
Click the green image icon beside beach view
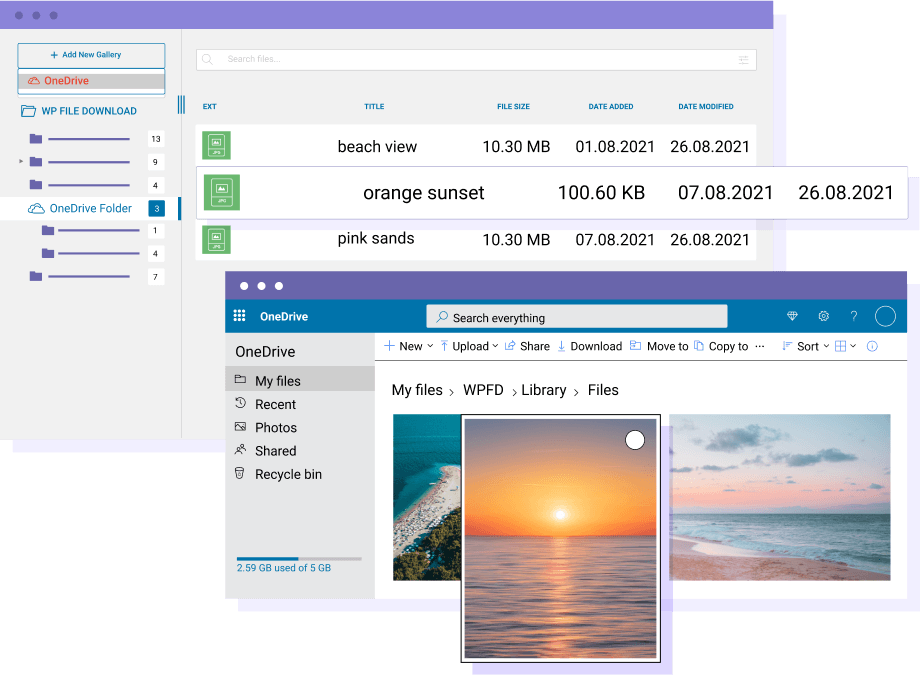coord(216,145)
